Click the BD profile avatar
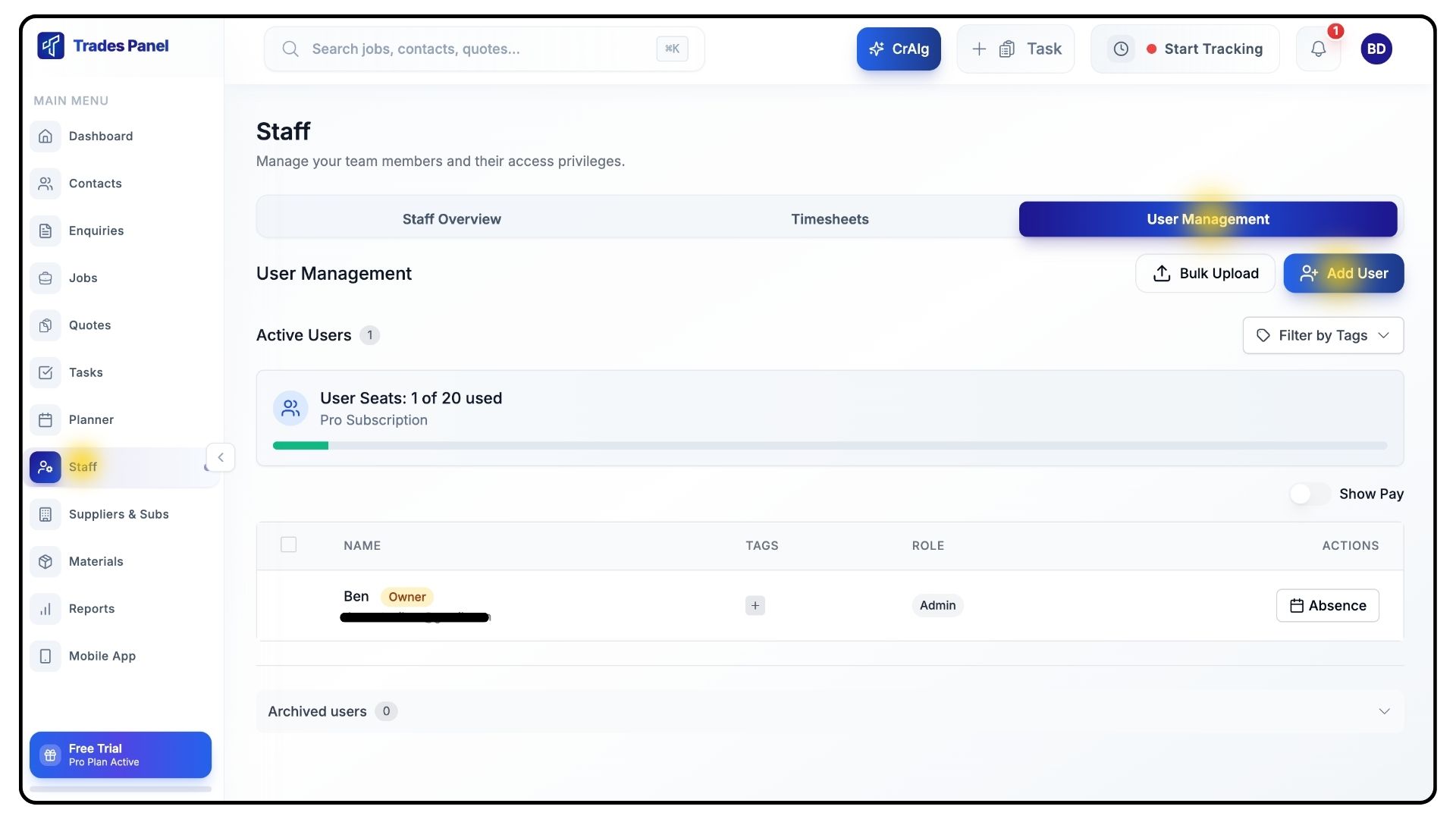Viewport: 1456px width, 819px height. click(1376, 49)
